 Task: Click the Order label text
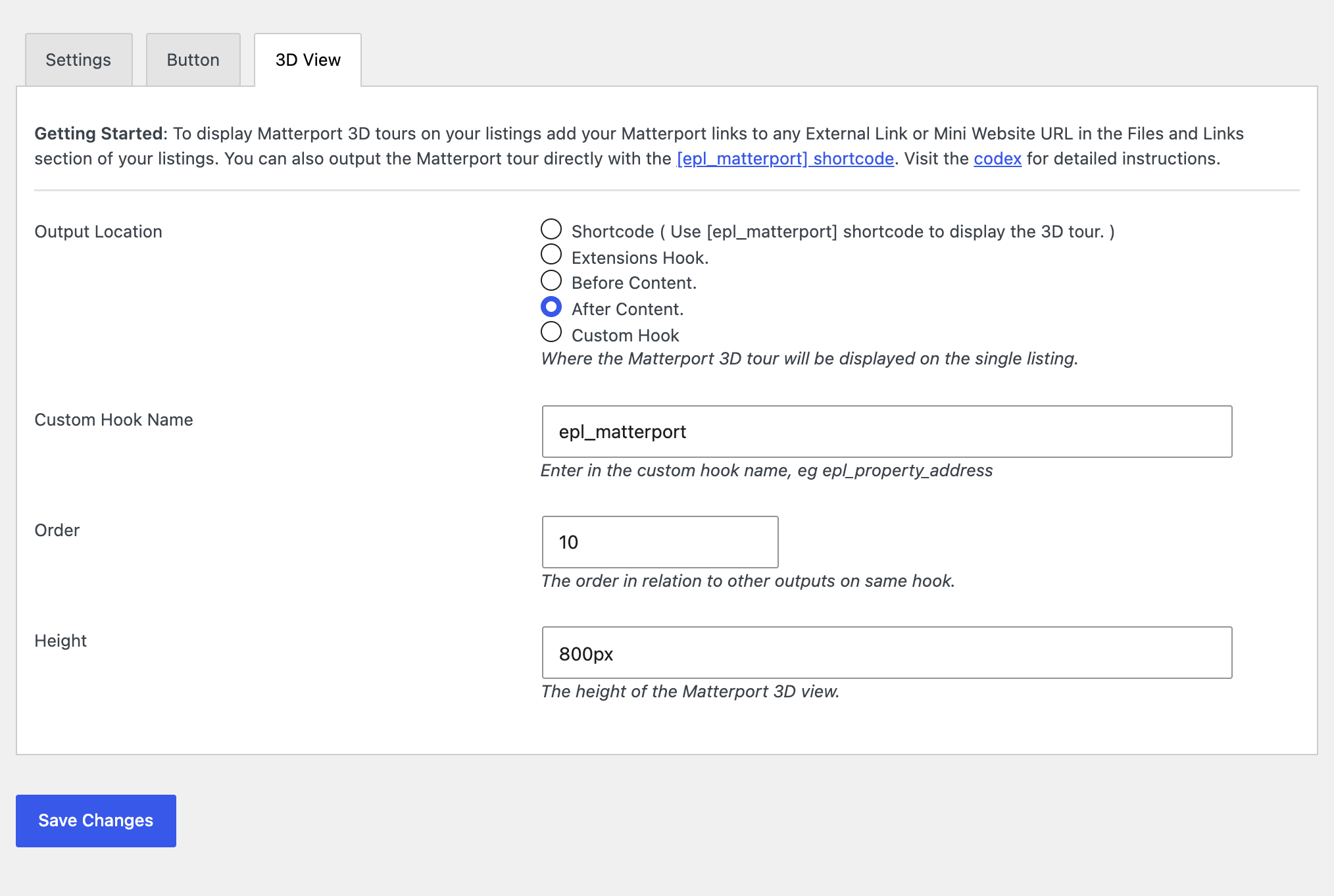click(x=57, y=530)
